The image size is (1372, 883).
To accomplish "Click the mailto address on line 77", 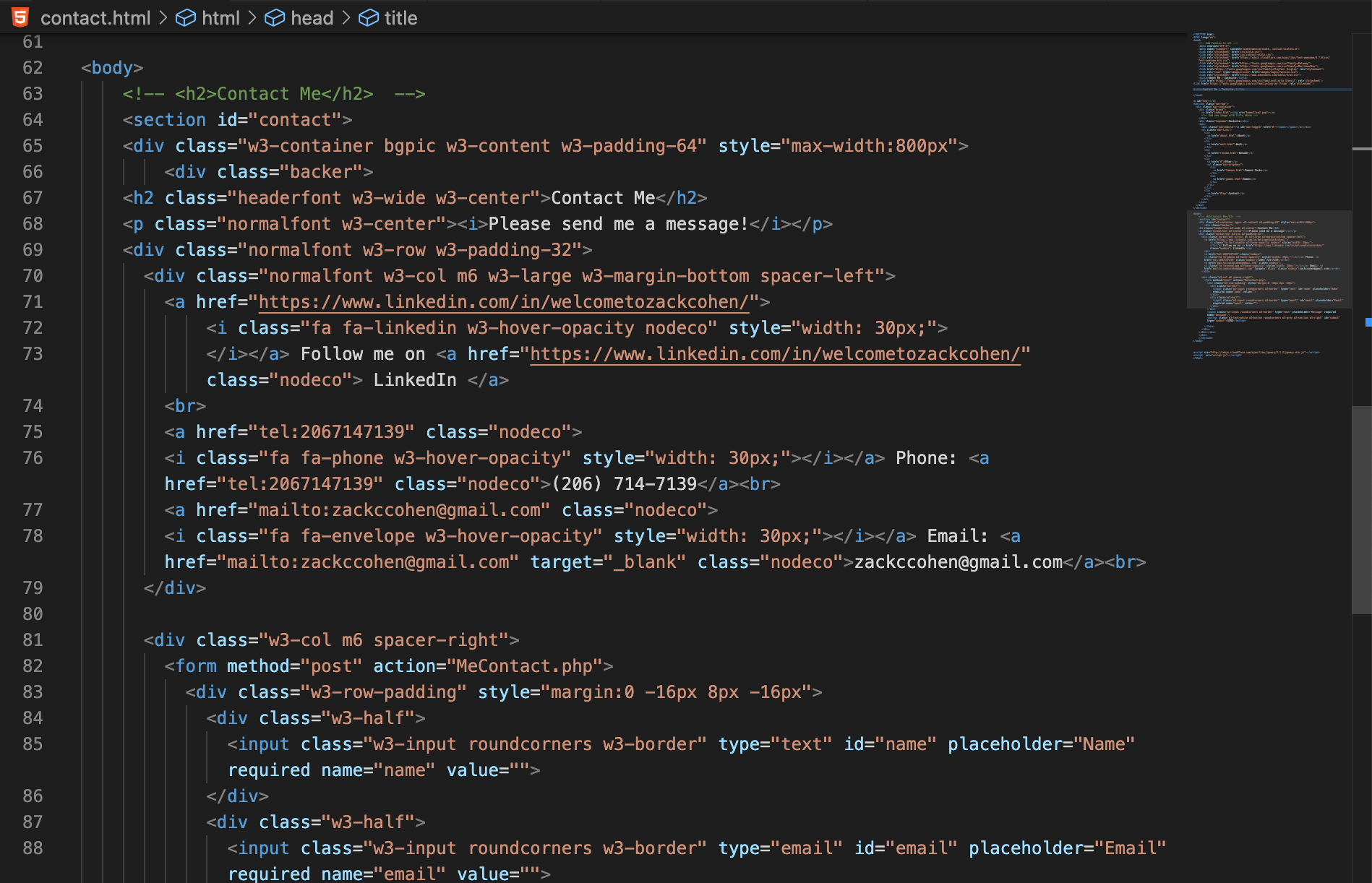I will [x=400, y=510].
